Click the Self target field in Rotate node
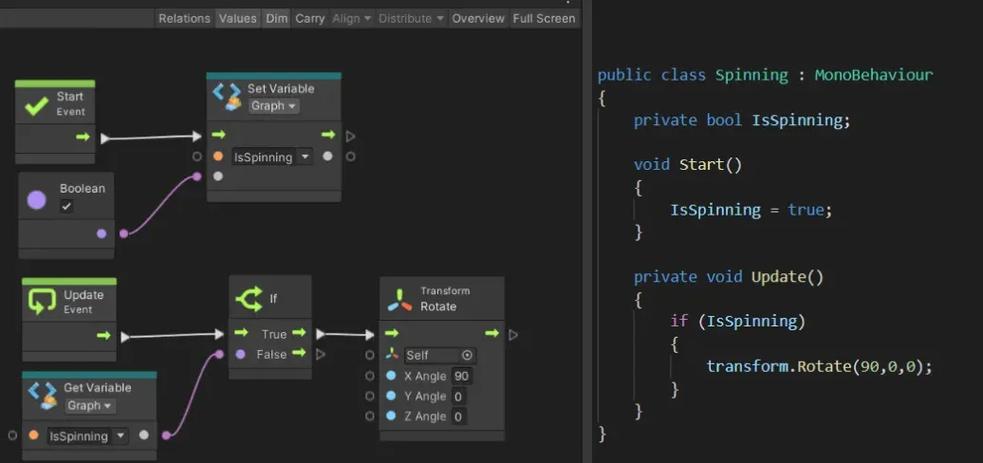Viewport: 983px width, 463px height. tap(440, 355)
